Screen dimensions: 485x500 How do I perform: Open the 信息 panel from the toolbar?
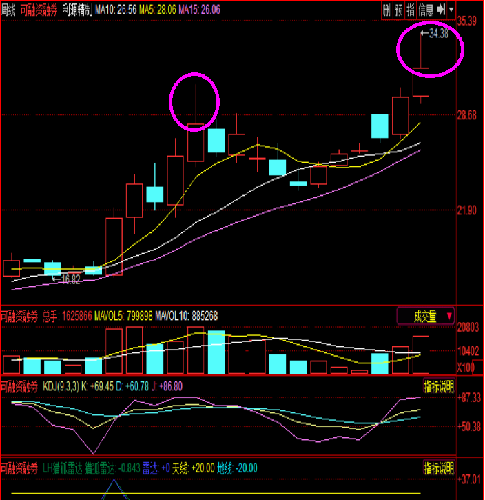tap(426, 10)
